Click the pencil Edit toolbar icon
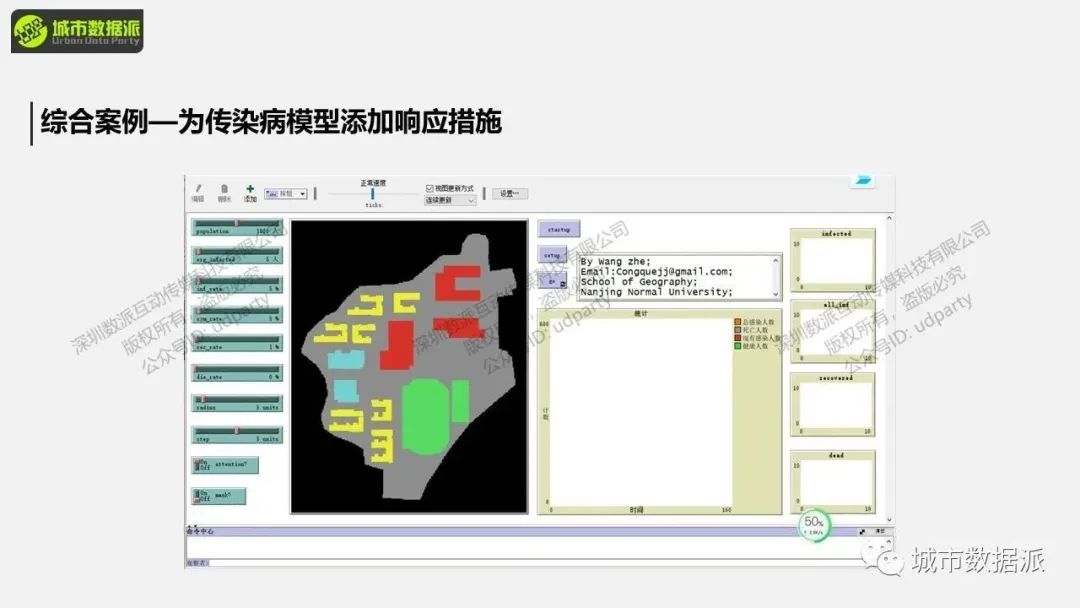Screen dimensions: 1080x608 tap(198, 189)
